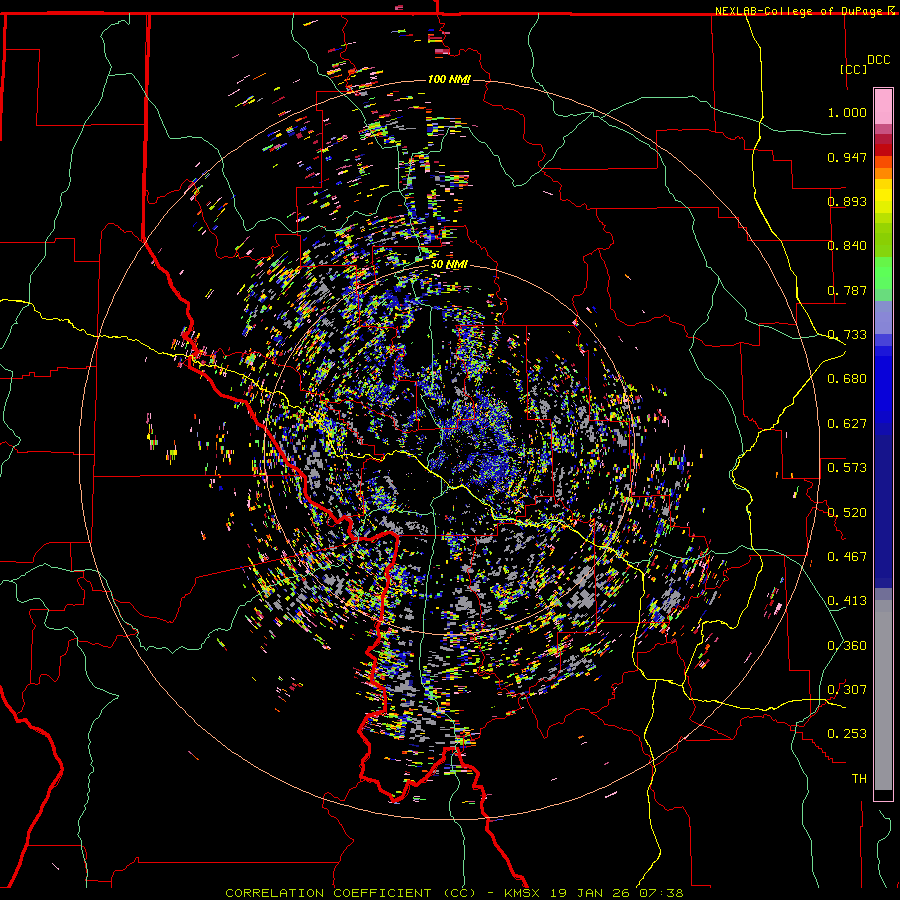Click the 1.000 color scale value
The image size is (900, 900).
click(x=847, y=112)
